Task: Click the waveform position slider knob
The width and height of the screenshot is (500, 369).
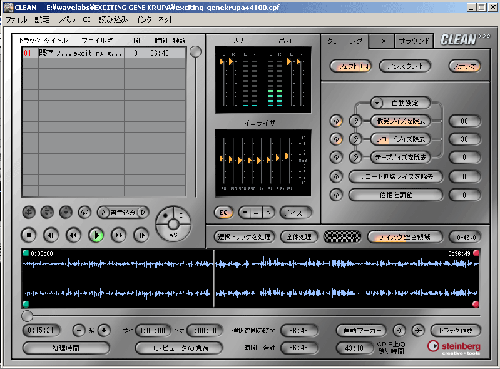Action: coord(27,316)
